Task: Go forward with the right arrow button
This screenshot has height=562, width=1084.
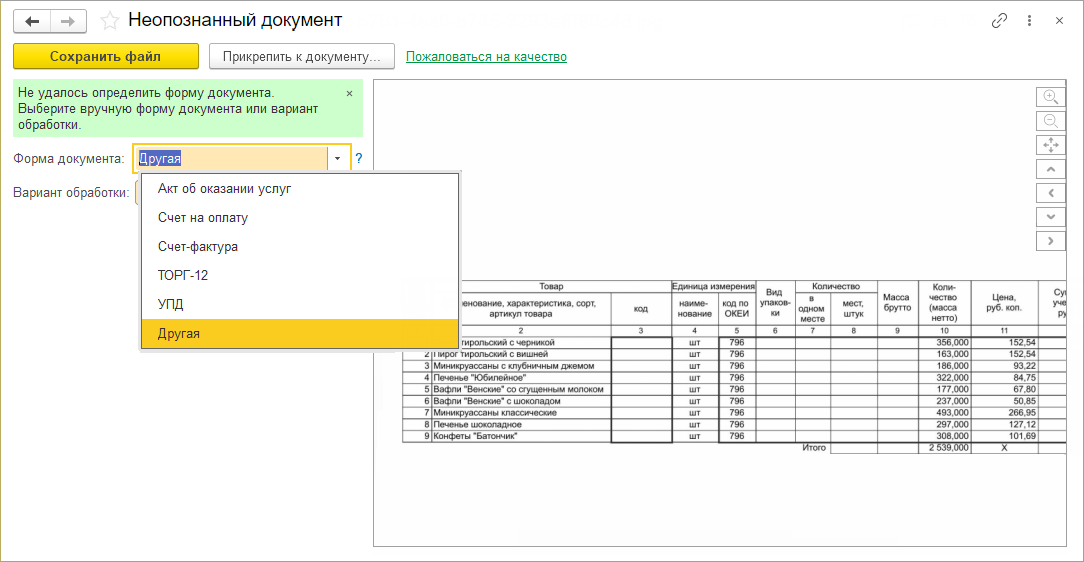Action: (68, 21)
